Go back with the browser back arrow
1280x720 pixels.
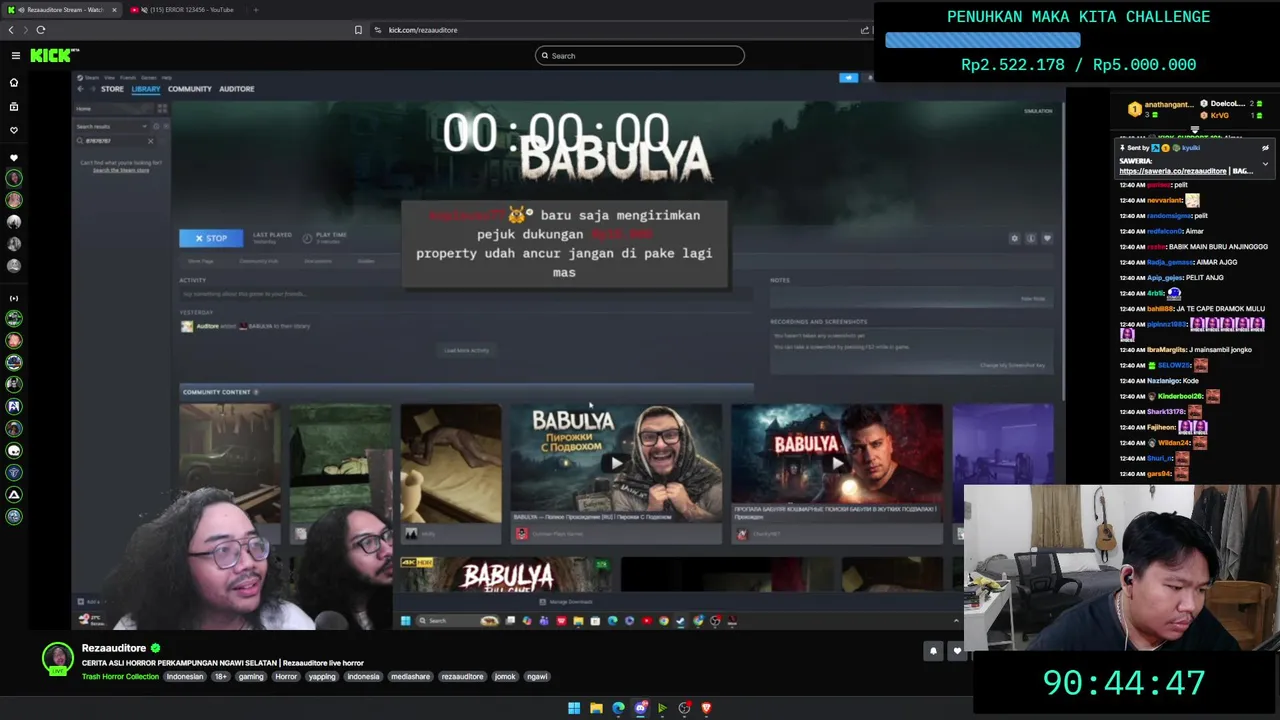coord(11,30)
